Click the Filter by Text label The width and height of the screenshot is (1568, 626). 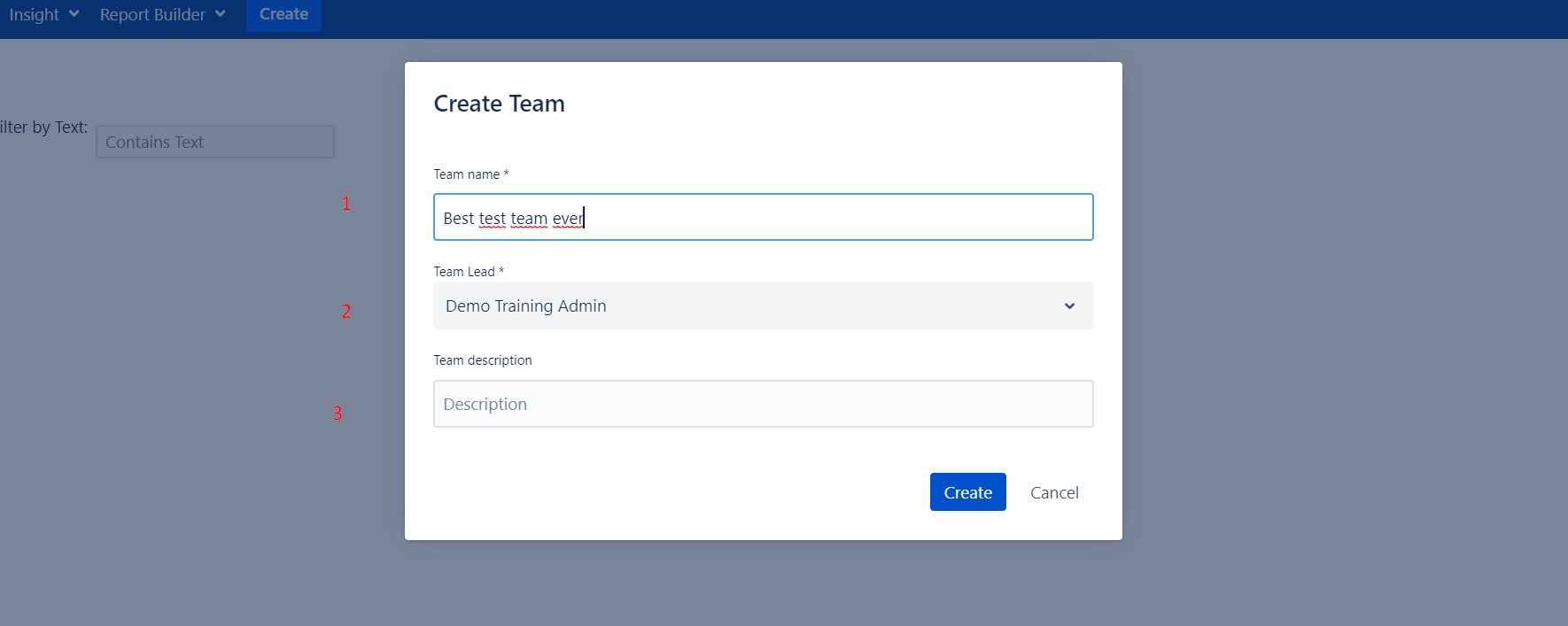pyautogui.click(x=43, y=128)
